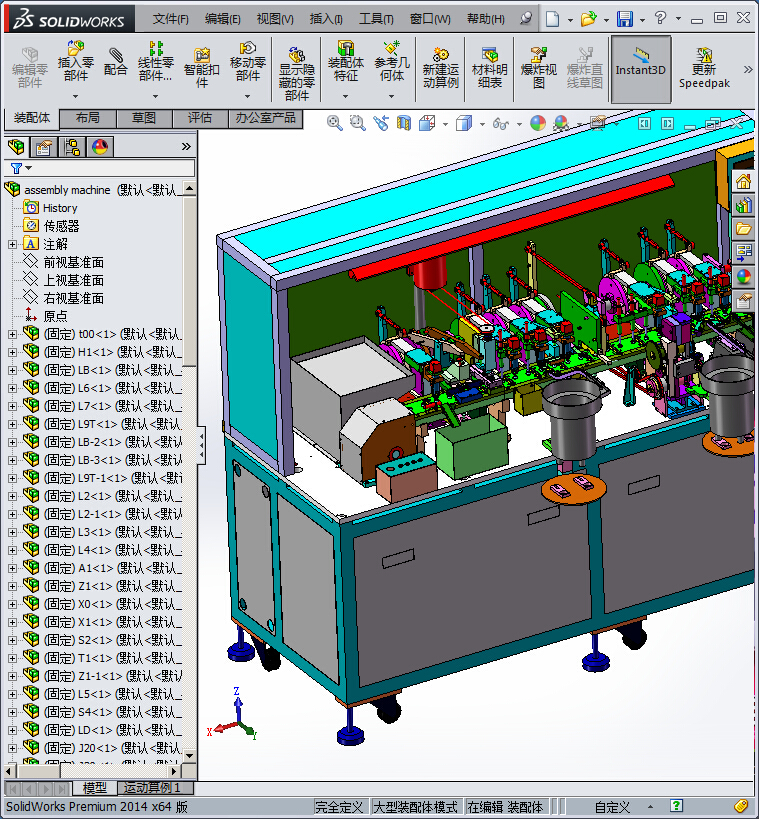This screenshot has width=759, height=819.
Task: Open the ConfigurationManager tab icon
Action: [x=72, y=147]
